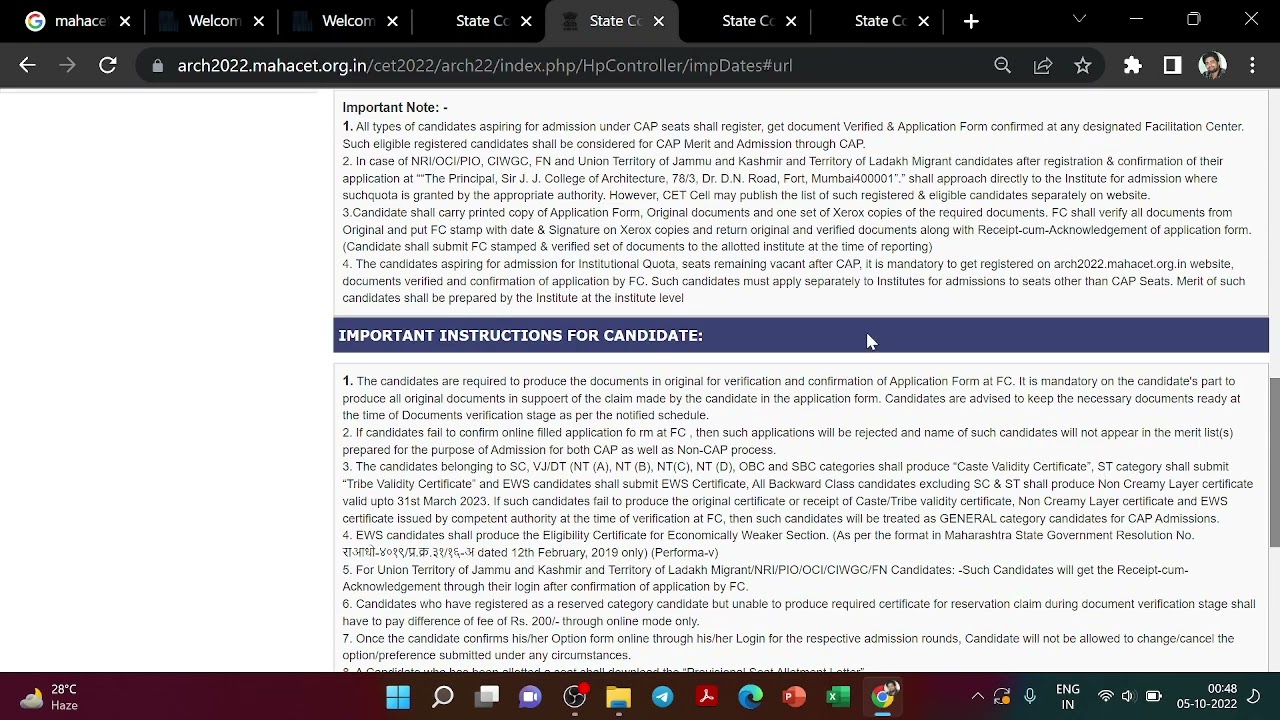Open the Windows Start menu
The width and height of the screenshot is (1280, 720).
pyautogui.click(x=398, y=697)
